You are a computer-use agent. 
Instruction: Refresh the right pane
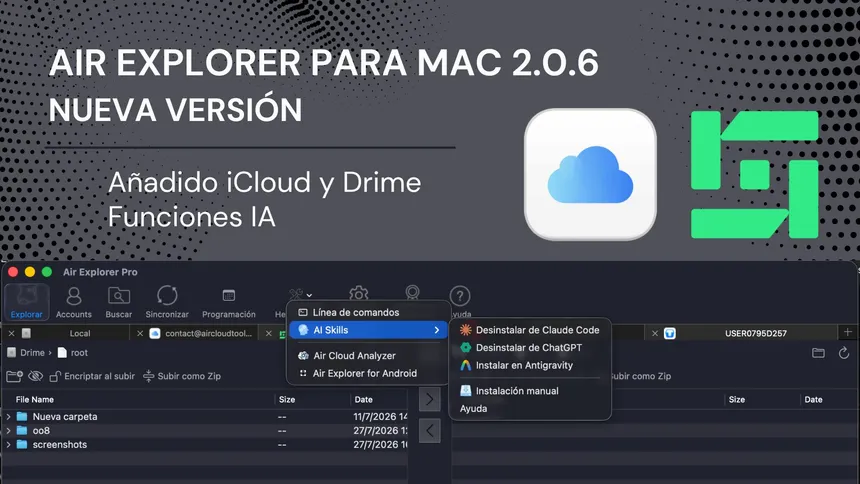coord(844,353)
